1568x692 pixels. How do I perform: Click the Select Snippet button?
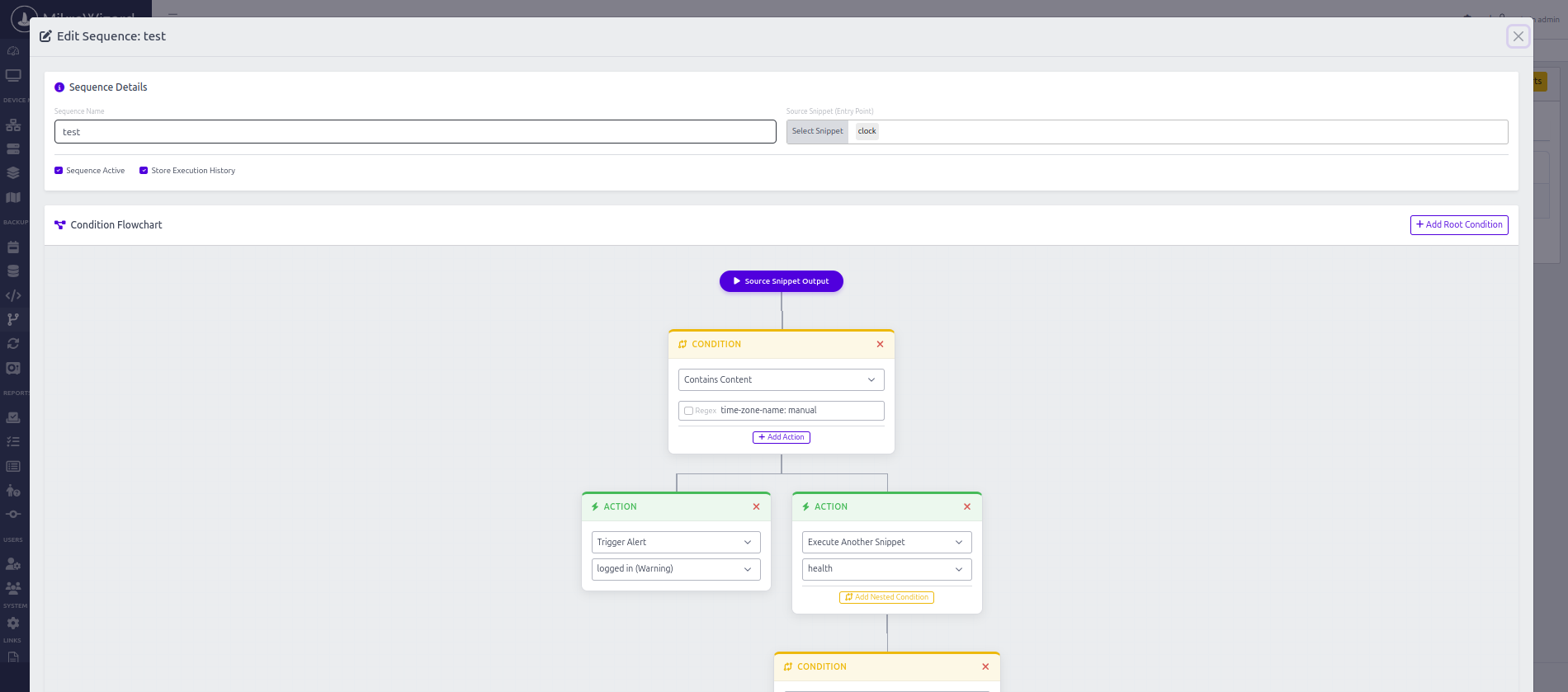click(x=817, y=132)
